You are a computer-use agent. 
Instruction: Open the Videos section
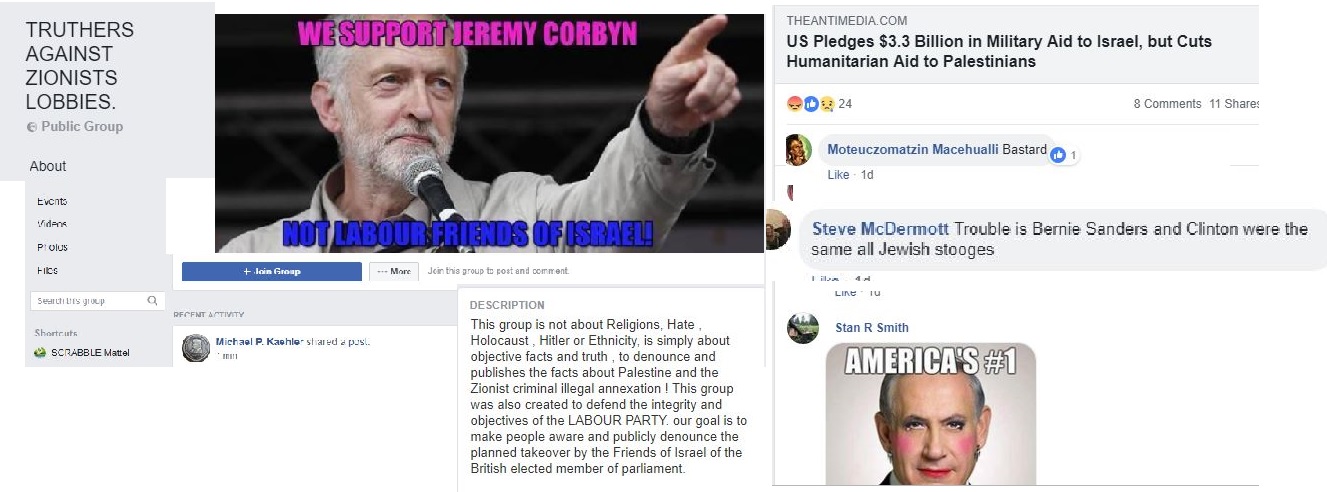[52, 224]
